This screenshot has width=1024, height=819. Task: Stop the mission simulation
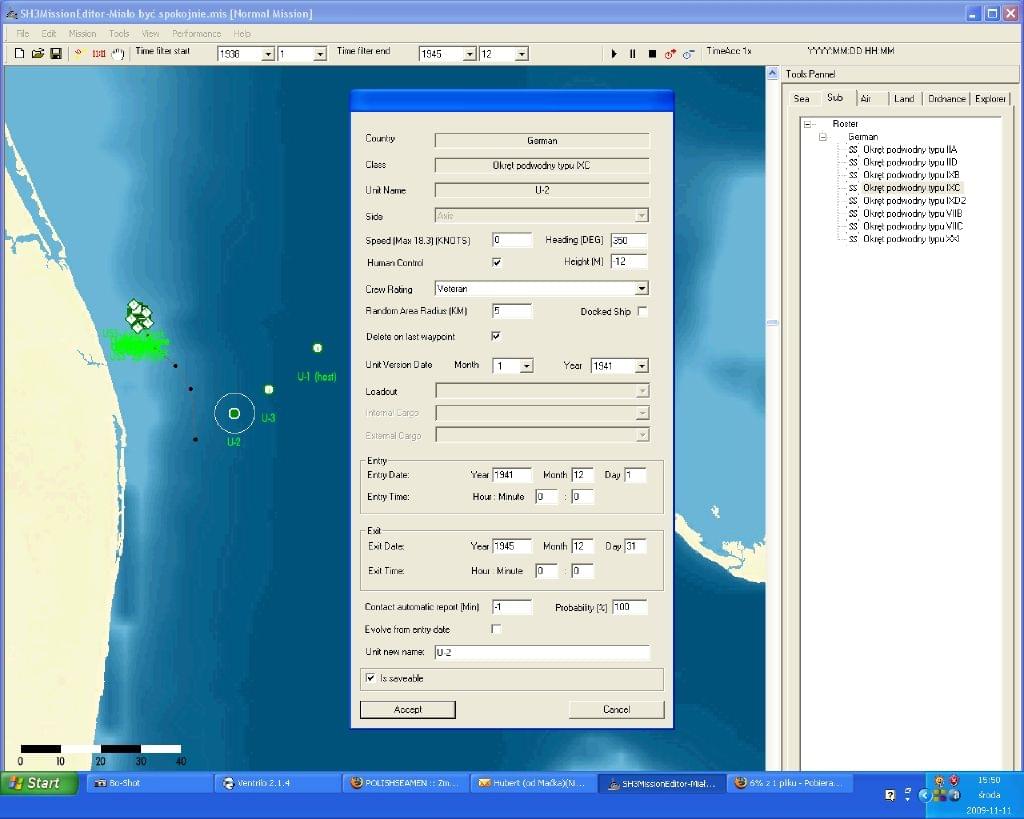pyautogui.click(x=652, y=54)
